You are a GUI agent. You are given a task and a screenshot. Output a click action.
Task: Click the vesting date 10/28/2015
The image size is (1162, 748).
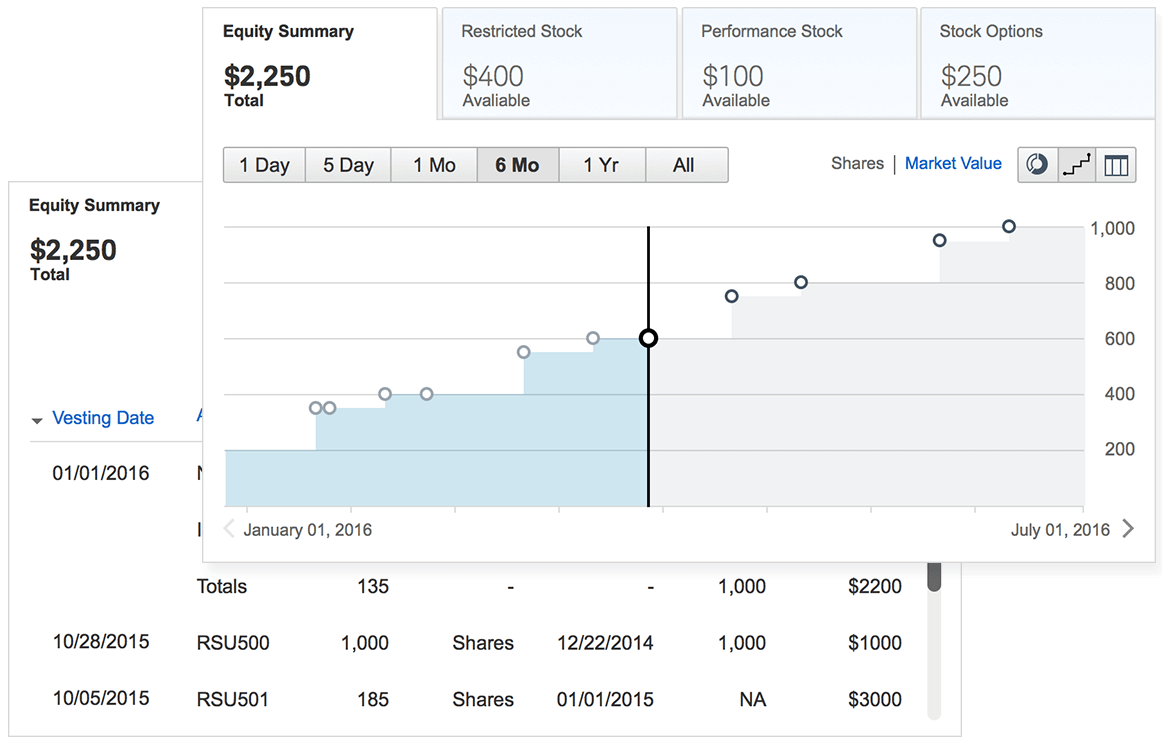click(101, 641)
